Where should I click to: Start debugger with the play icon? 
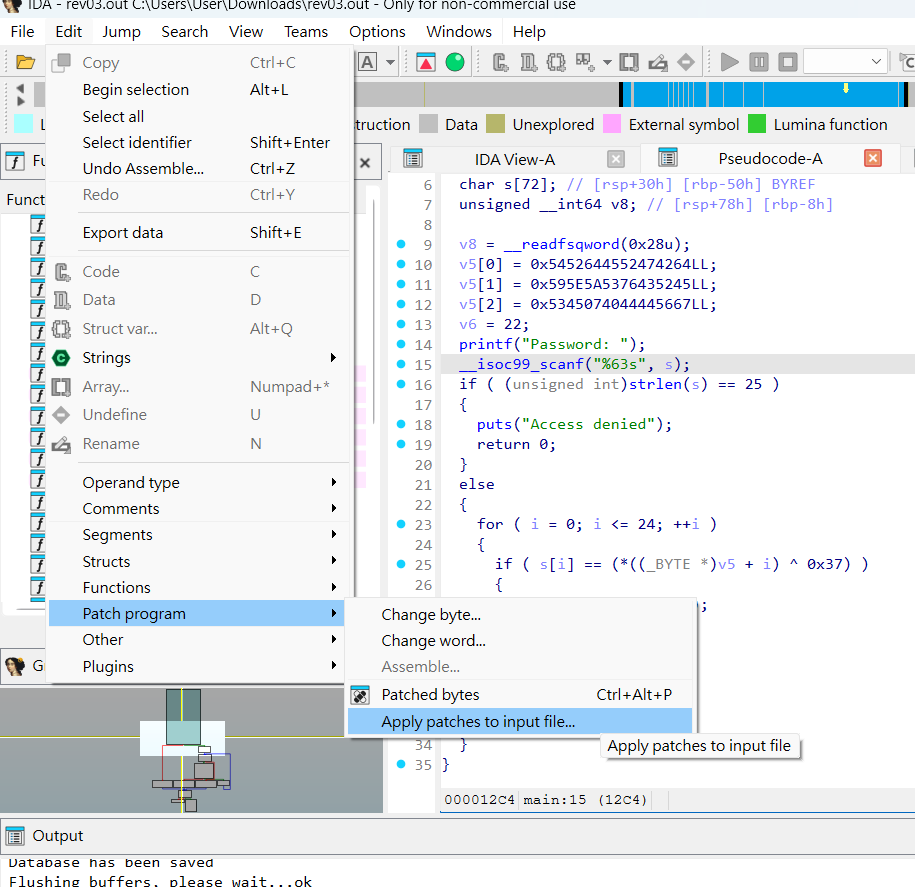pos(729,62)
